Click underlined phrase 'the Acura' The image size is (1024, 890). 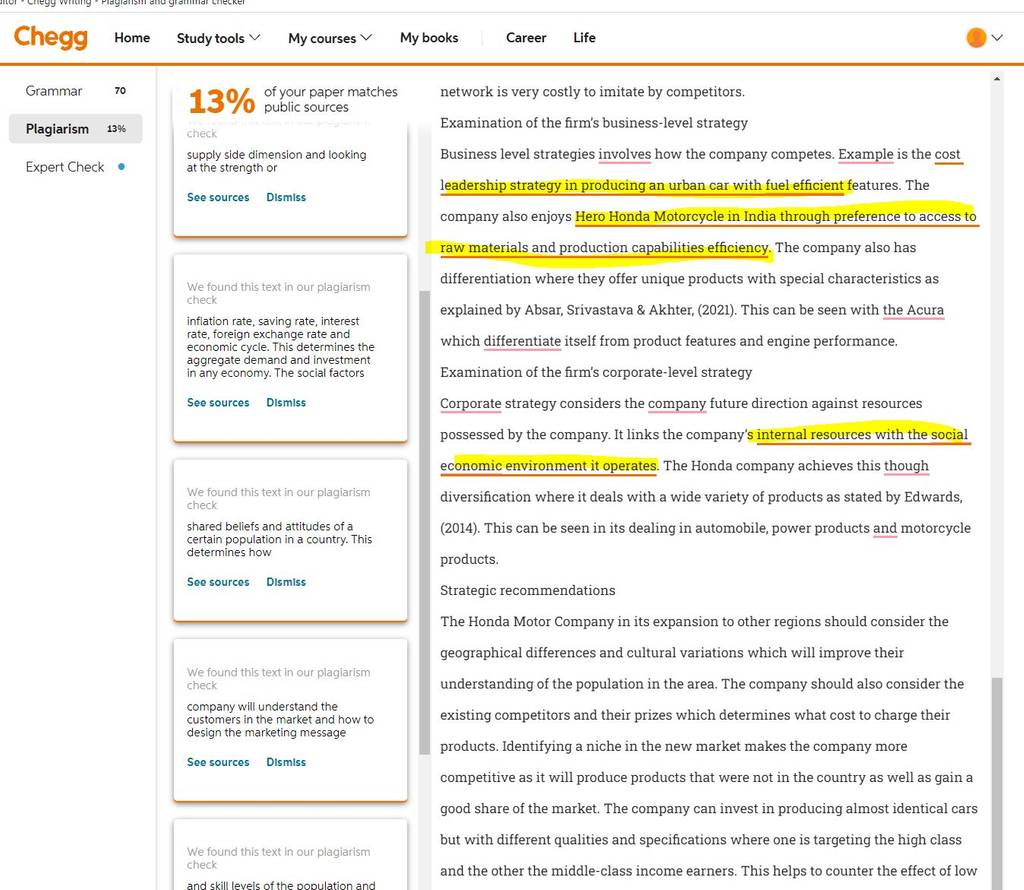[913, 310]
